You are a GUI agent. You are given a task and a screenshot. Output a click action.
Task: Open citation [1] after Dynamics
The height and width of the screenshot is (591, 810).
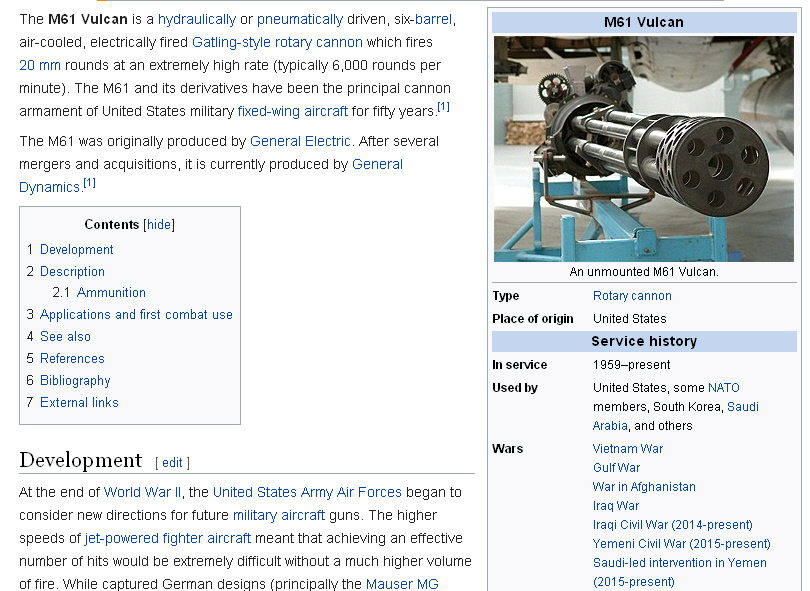(x=89, y=183)
